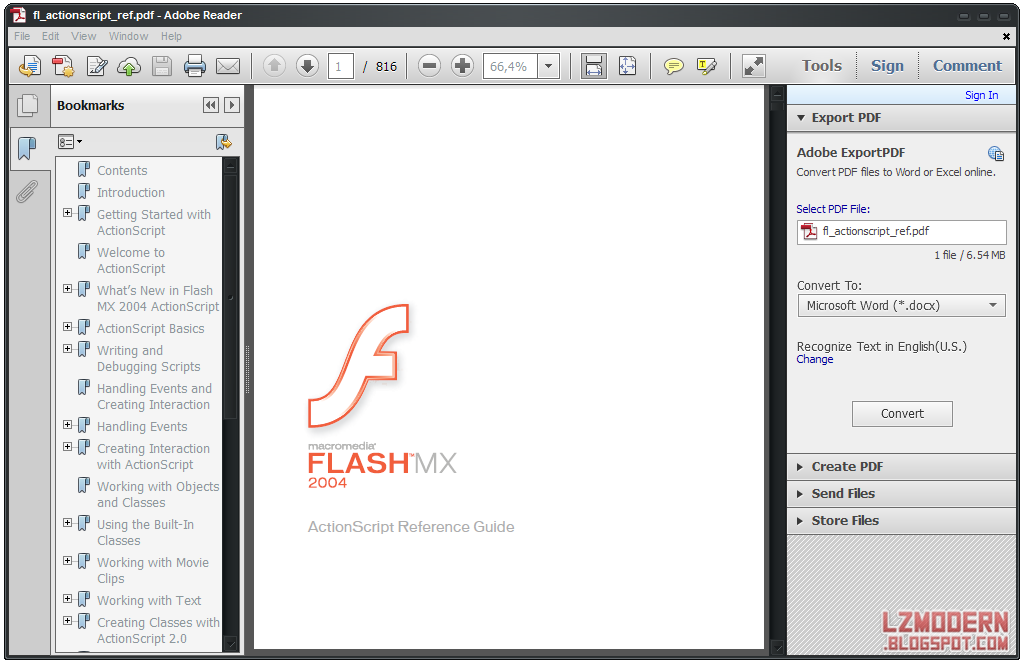Viewport: 1025px width, 663px height.
Task: Toggle read mode expand arrows icon
Action: coord(754,66)
